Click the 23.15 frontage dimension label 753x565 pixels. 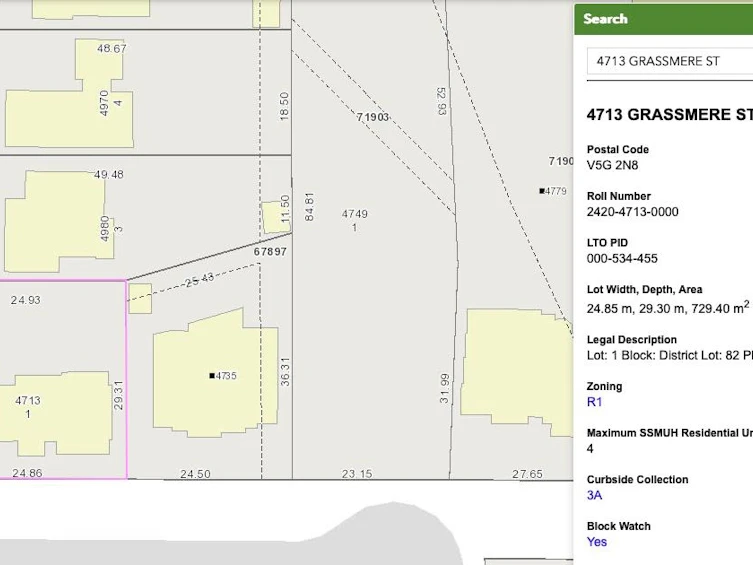click(x=357, y=474)
